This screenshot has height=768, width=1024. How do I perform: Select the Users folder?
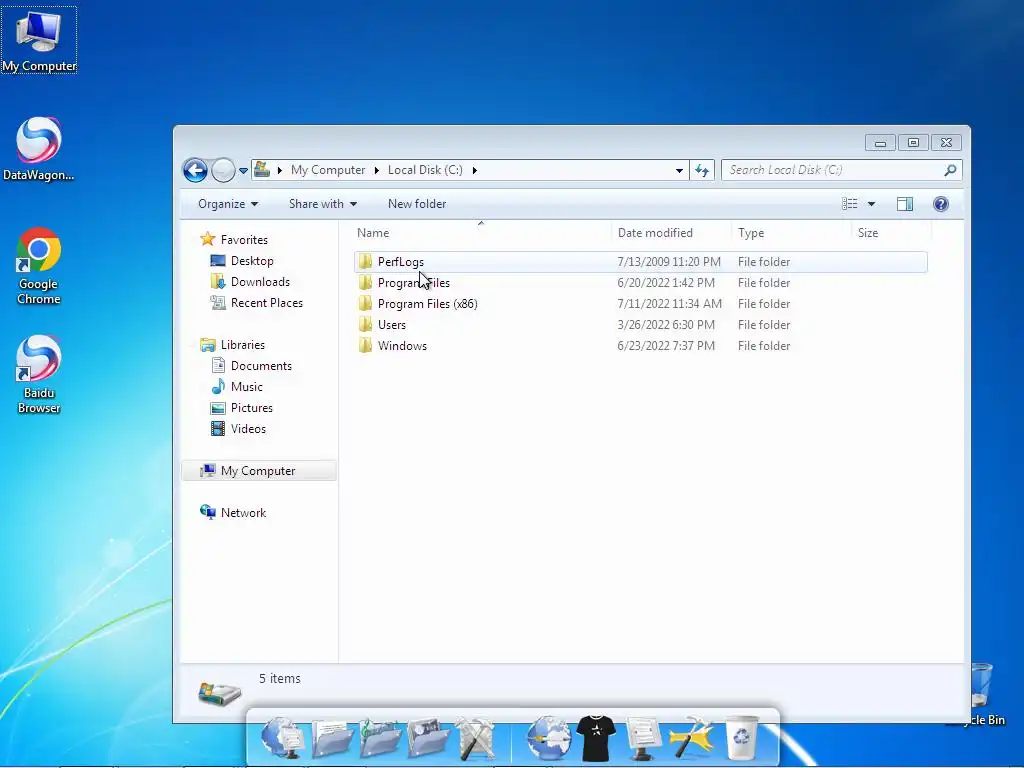tap(391, 325)
